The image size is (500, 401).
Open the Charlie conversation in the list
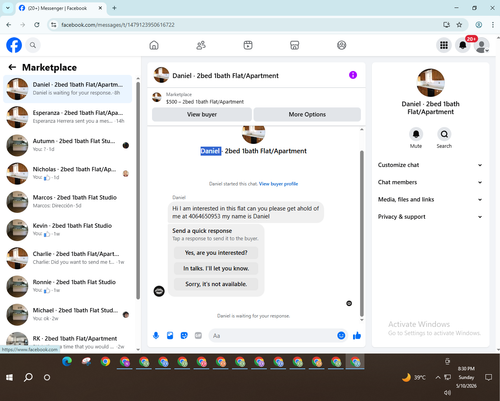(x=68, y=258)
